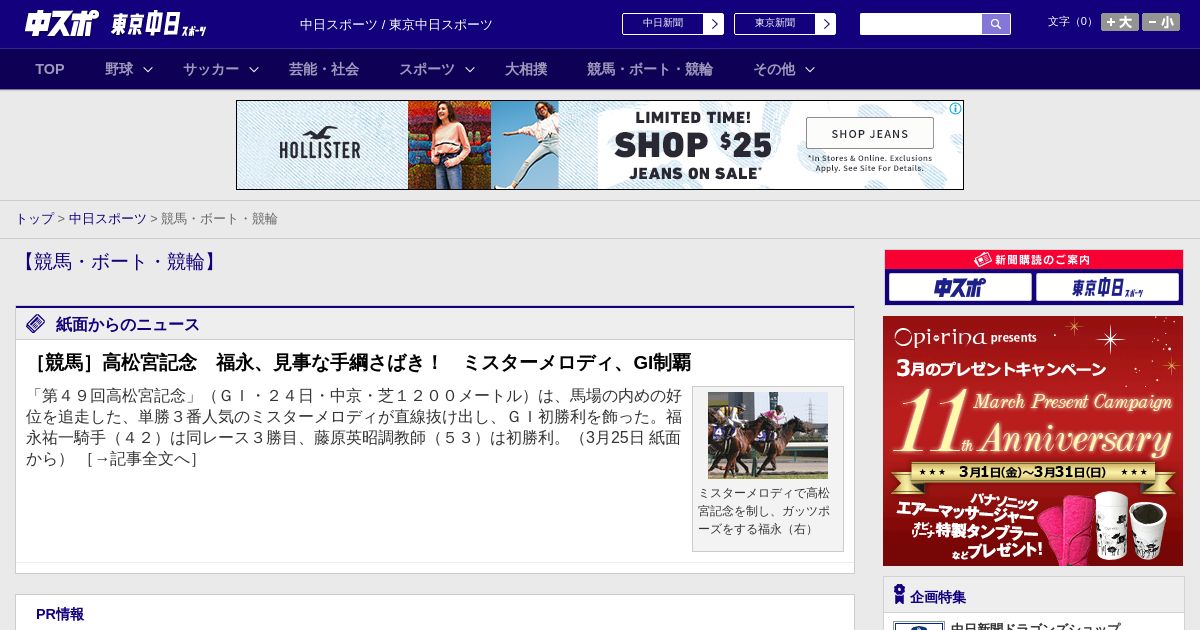Expand the その他 dropdown chevron
1200x630 pixels.
coord(810,69)
